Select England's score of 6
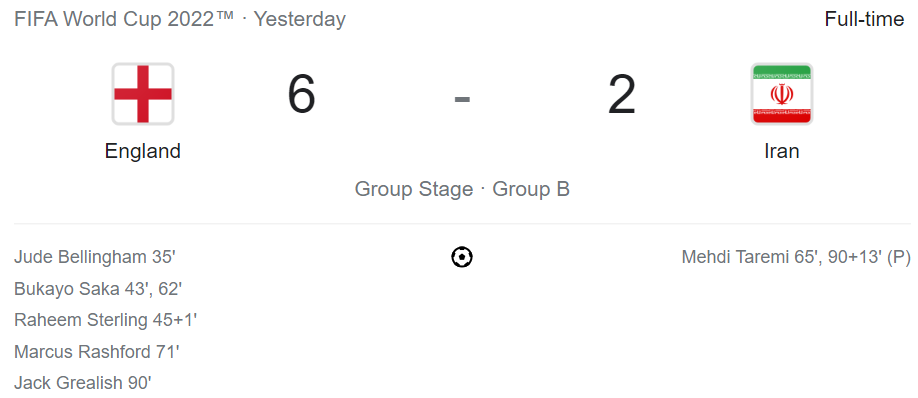918x398 pixels. point(302,94)
